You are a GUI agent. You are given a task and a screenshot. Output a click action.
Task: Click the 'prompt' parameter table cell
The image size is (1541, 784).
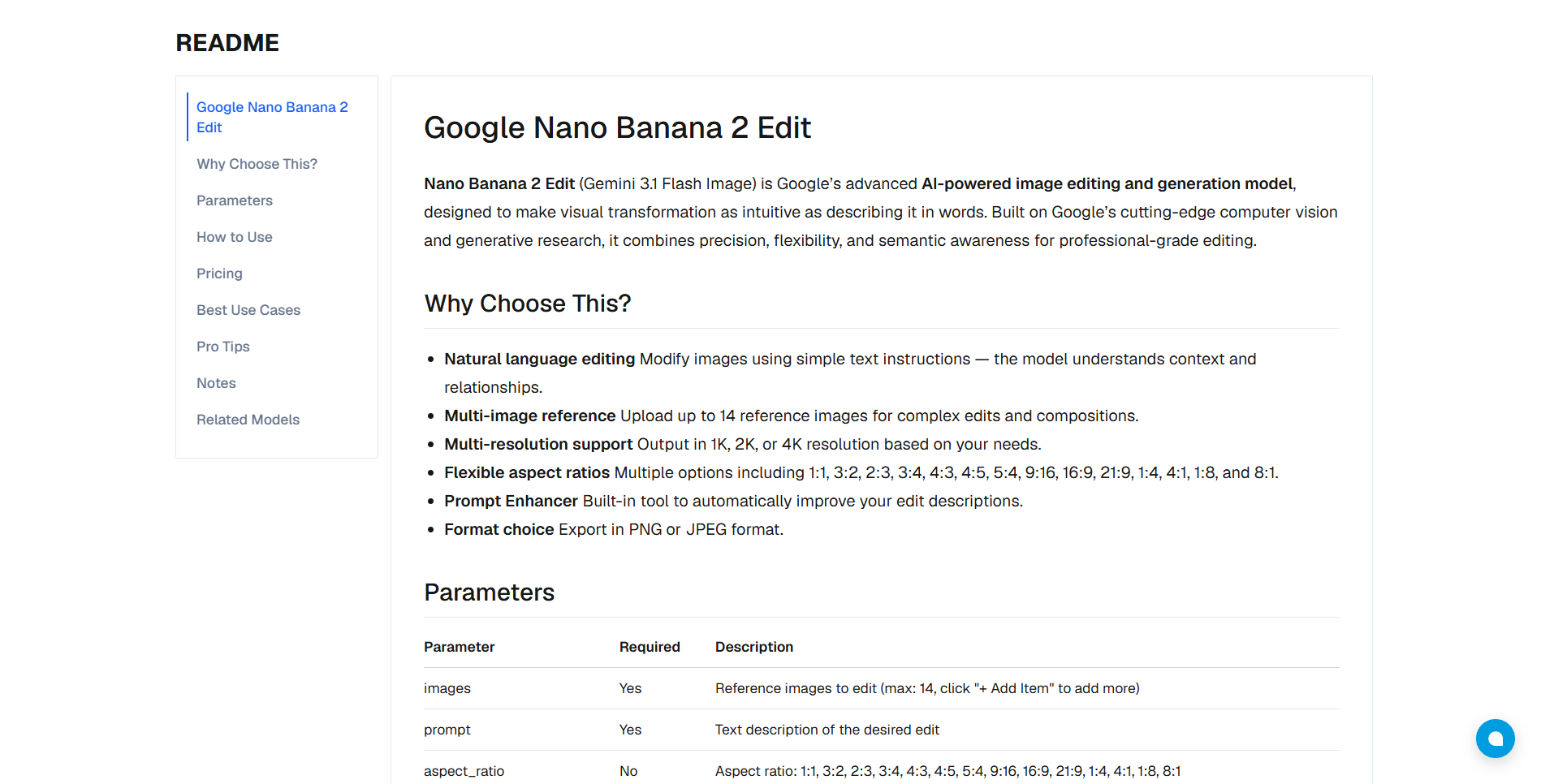[447, 730]
